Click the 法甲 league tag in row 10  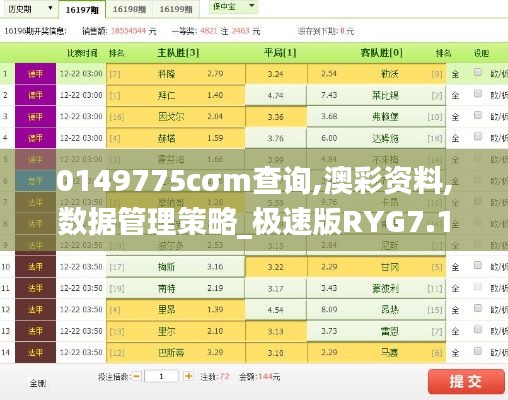click(x=35, y=267)
